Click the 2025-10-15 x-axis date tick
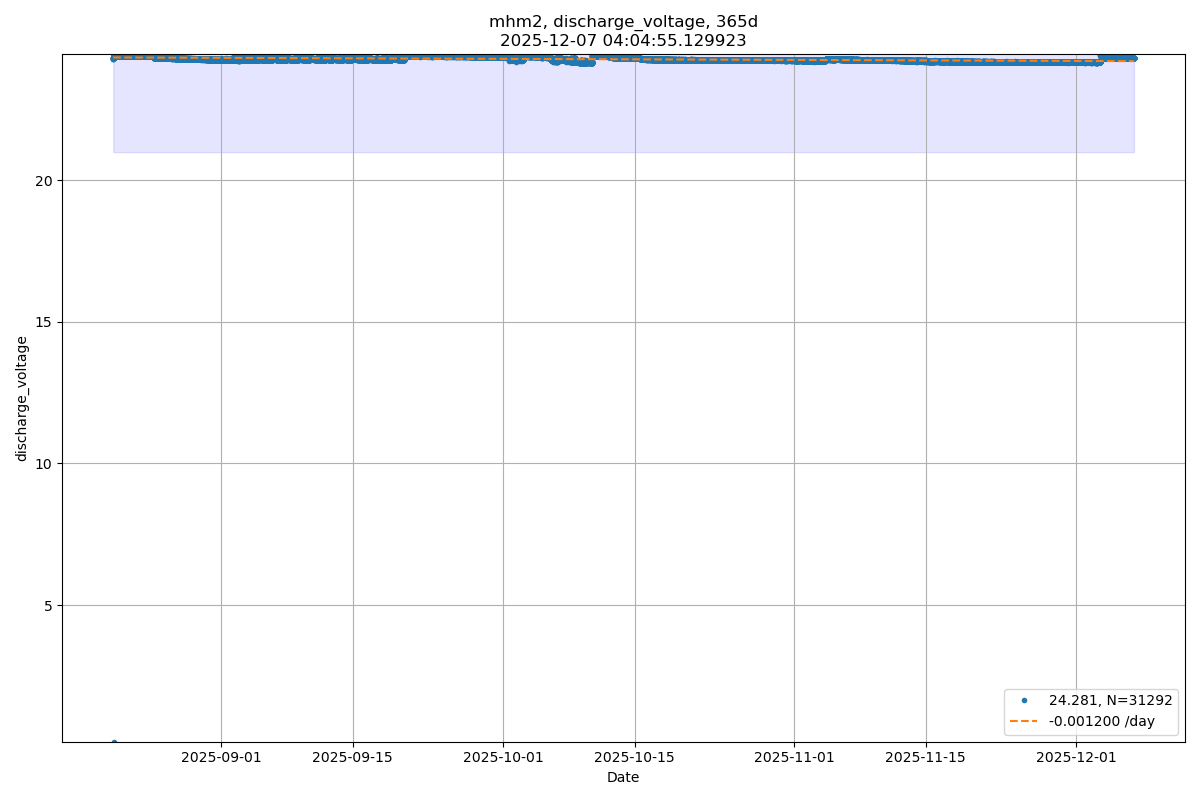 click(x=635, y=757)
